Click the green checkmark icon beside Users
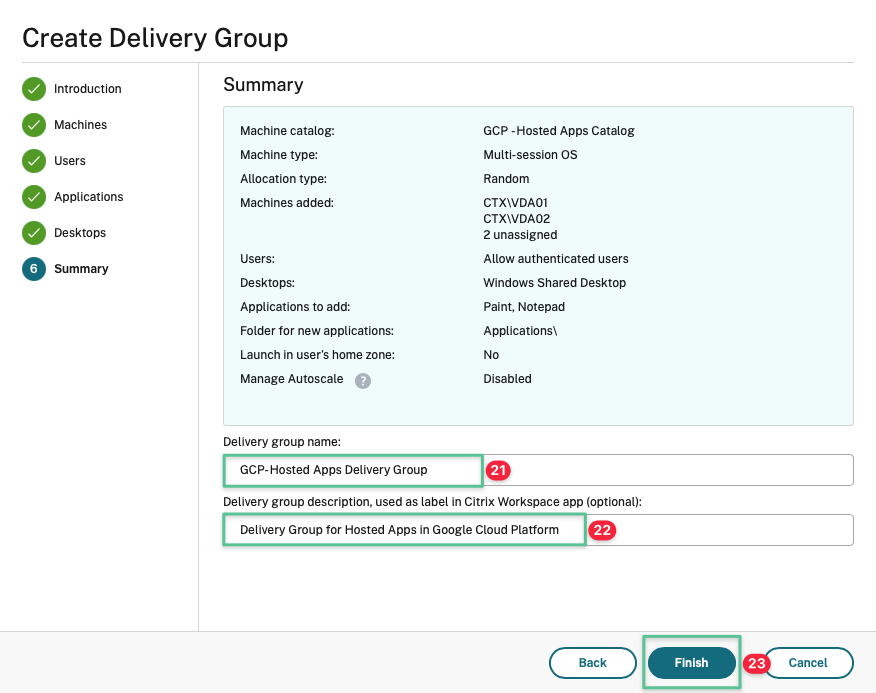876x693 pixels. tap(34, 161)
